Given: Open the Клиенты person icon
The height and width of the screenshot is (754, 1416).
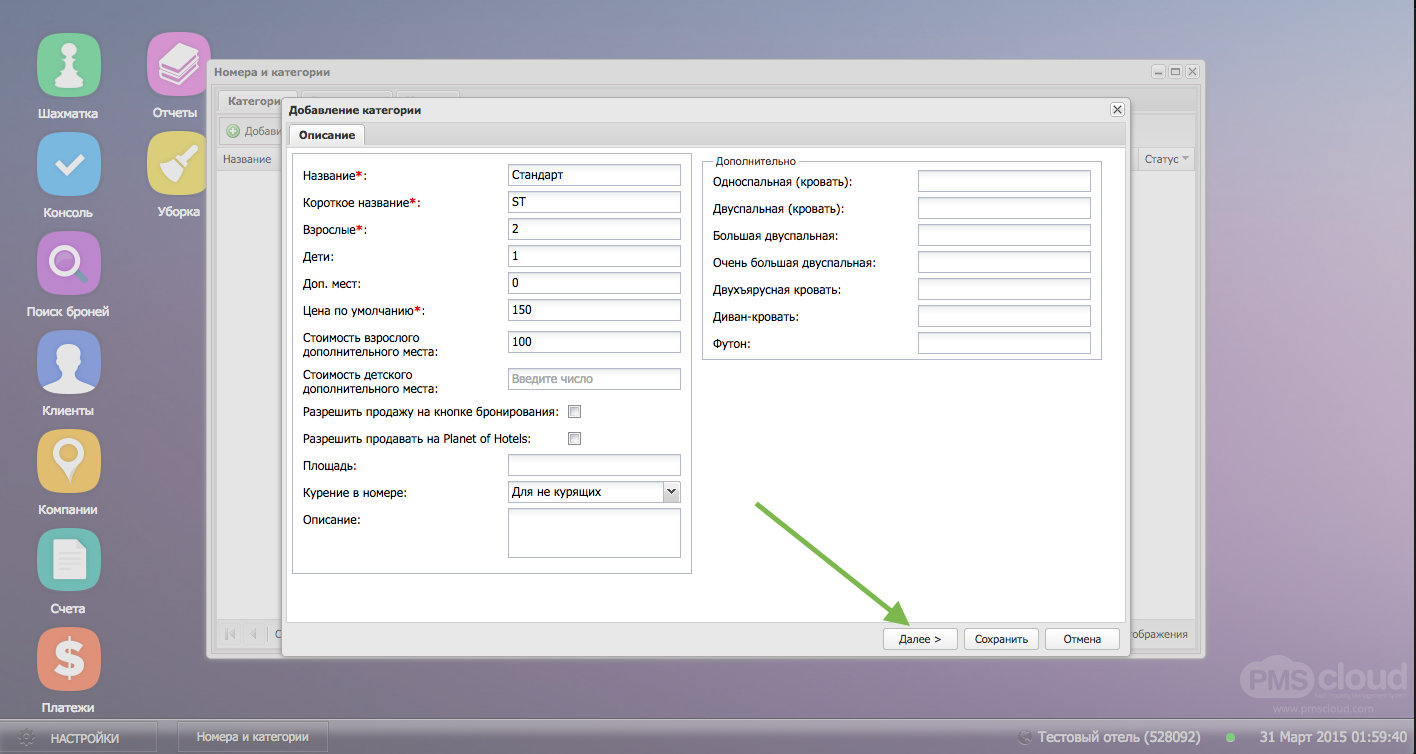Looking at the screenshot, I should [68, 362].
